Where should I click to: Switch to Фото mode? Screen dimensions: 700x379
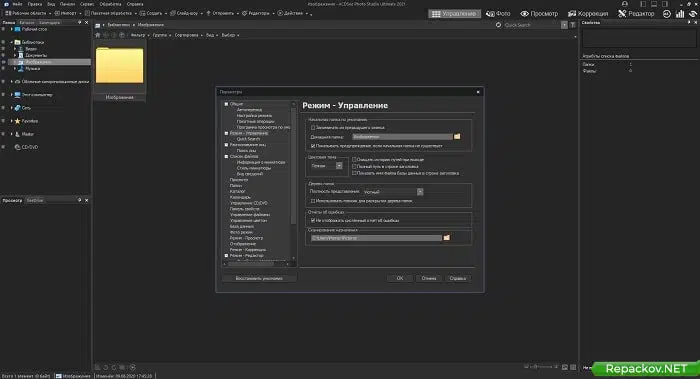click(x=498, y=14)
